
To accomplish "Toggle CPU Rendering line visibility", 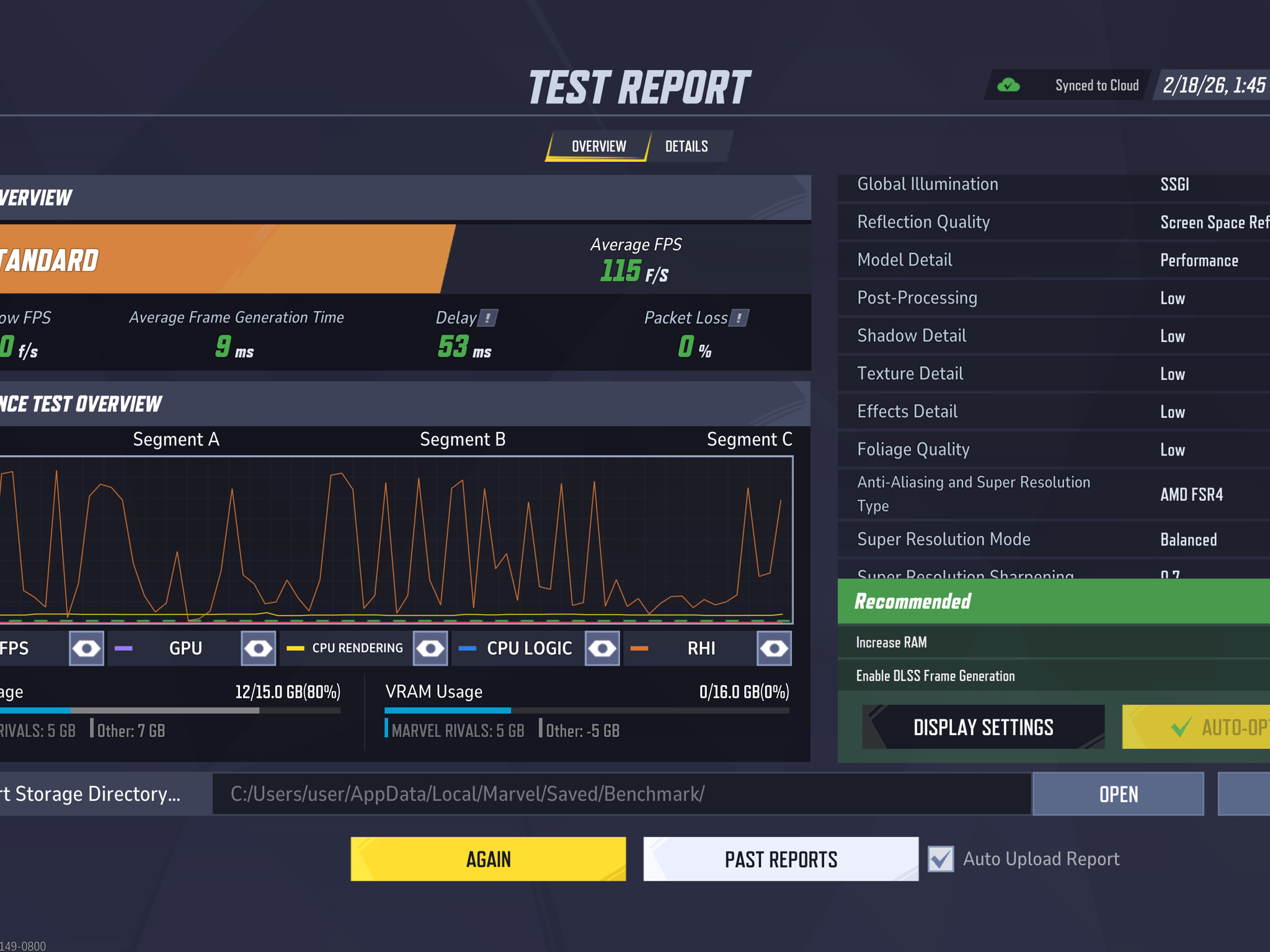I will (x=430, y=648).
